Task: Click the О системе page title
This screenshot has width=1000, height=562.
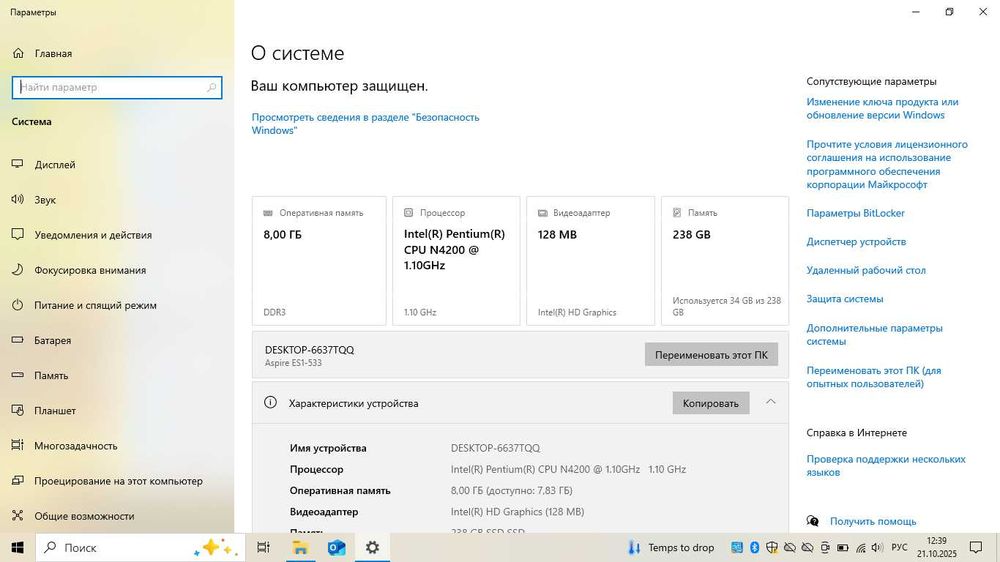Action: (x=297, y=53)
